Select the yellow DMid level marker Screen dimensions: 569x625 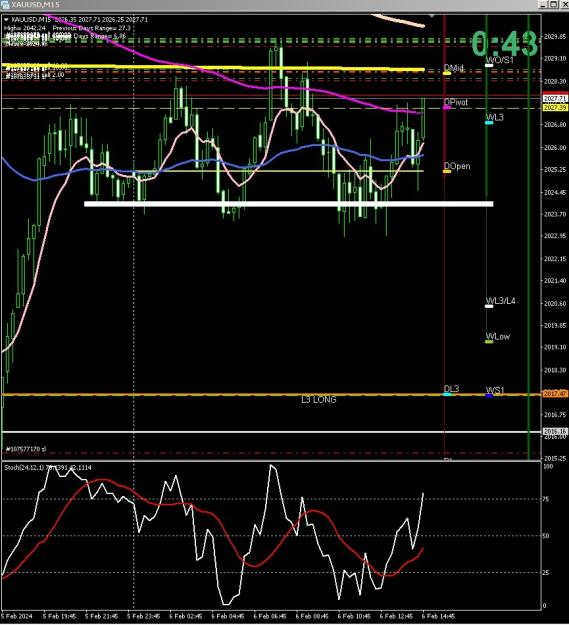click(x=447, y=73)
